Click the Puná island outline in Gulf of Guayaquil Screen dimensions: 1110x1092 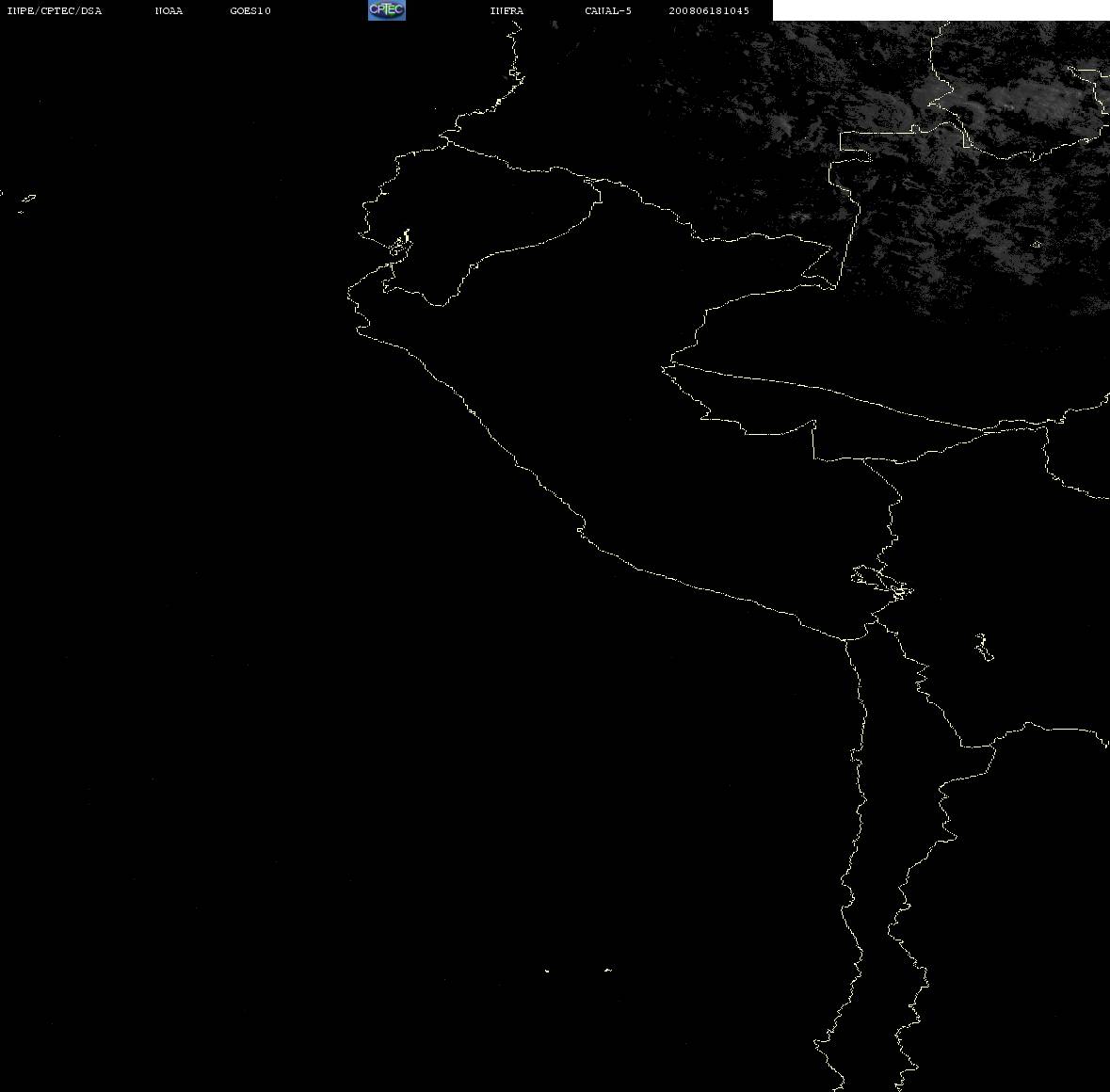pos(401,243)
